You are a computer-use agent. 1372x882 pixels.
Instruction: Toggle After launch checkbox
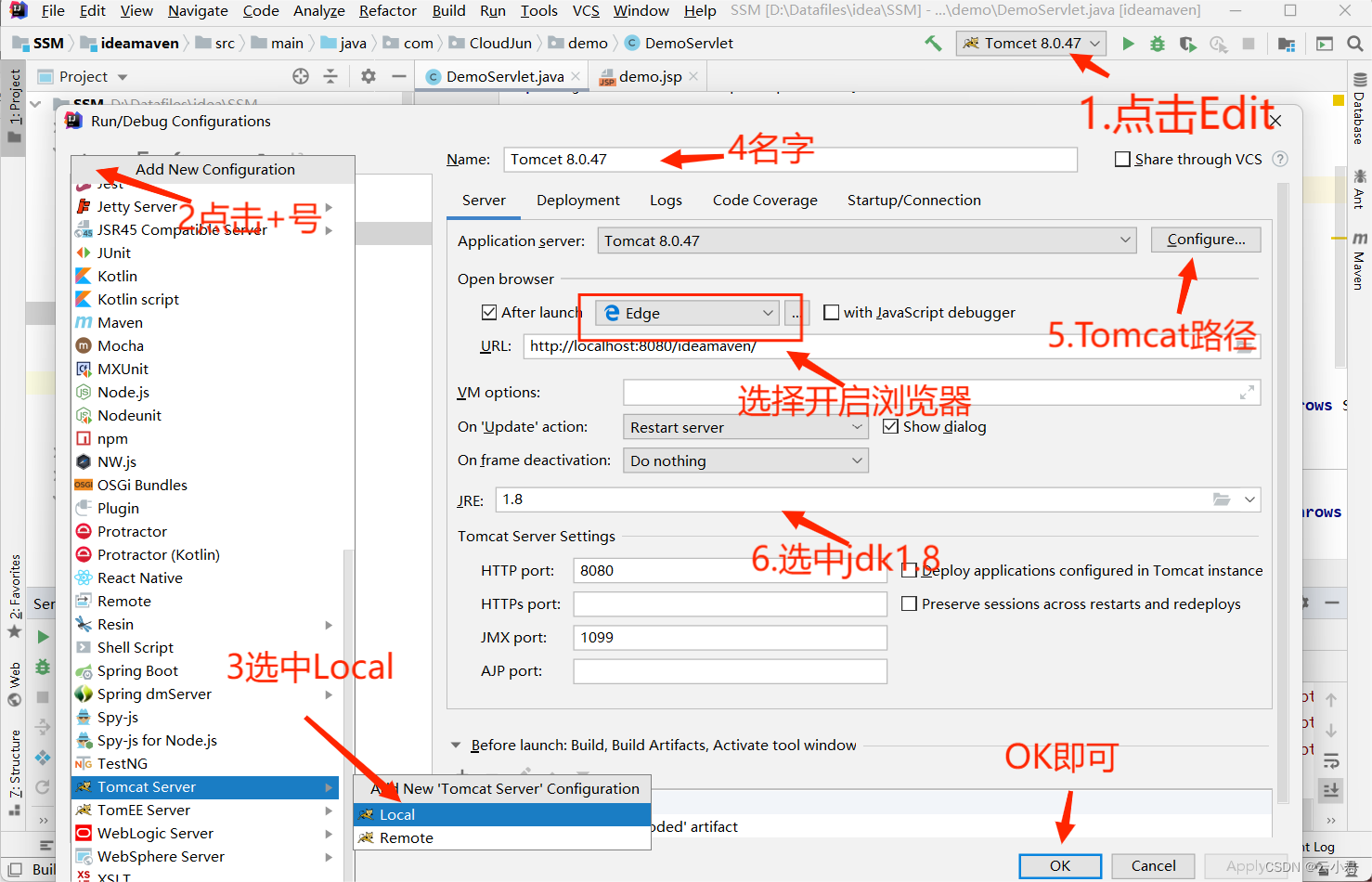click(489, 312)
